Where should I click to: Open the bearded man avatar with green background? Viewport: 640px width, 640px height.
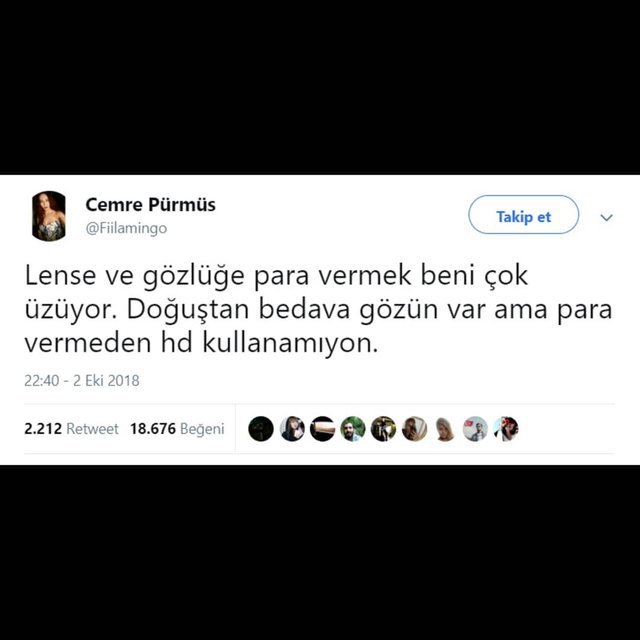[353, 429]
